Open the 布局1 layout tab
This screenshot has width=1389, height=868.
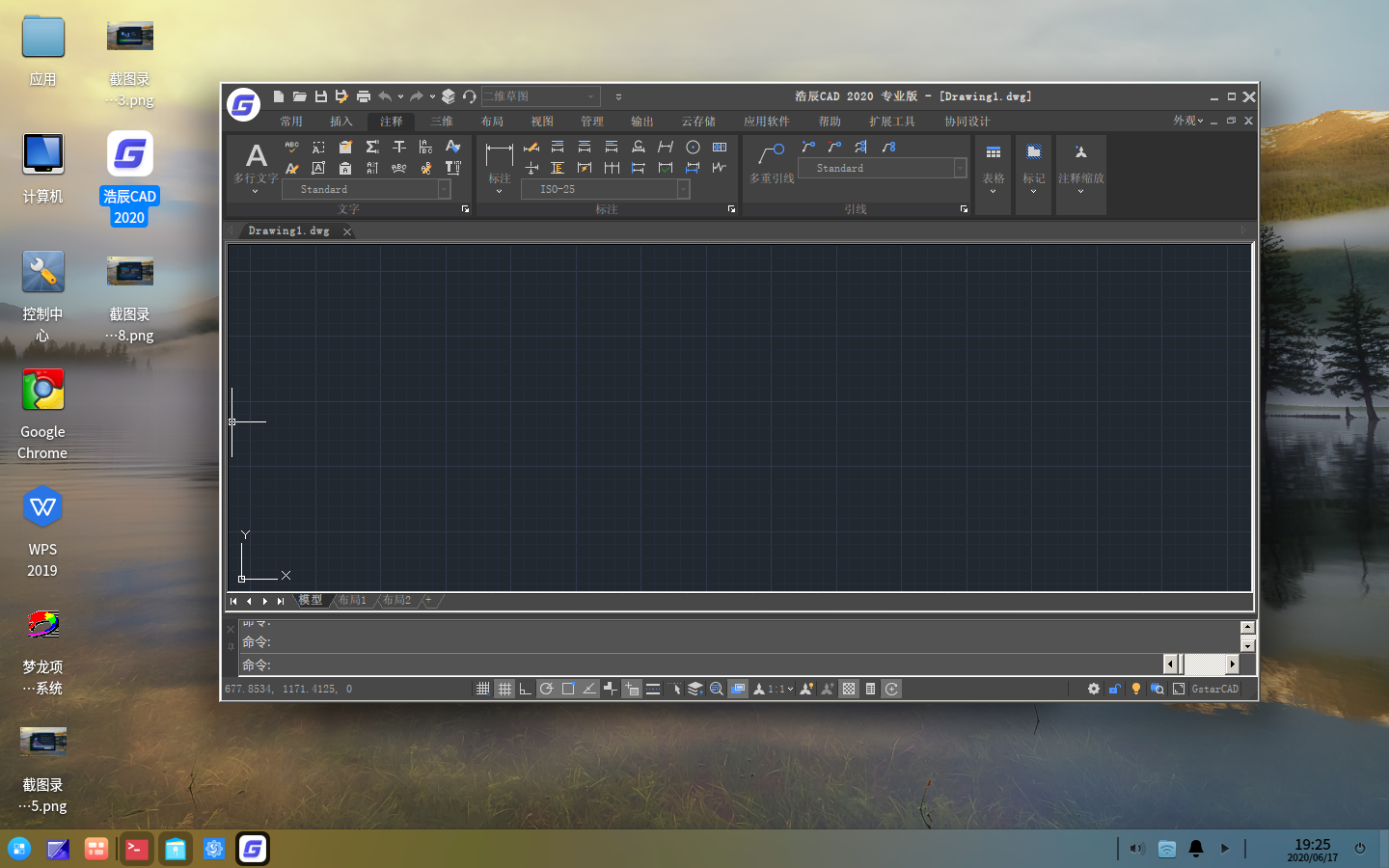click(x=353, y=600)
